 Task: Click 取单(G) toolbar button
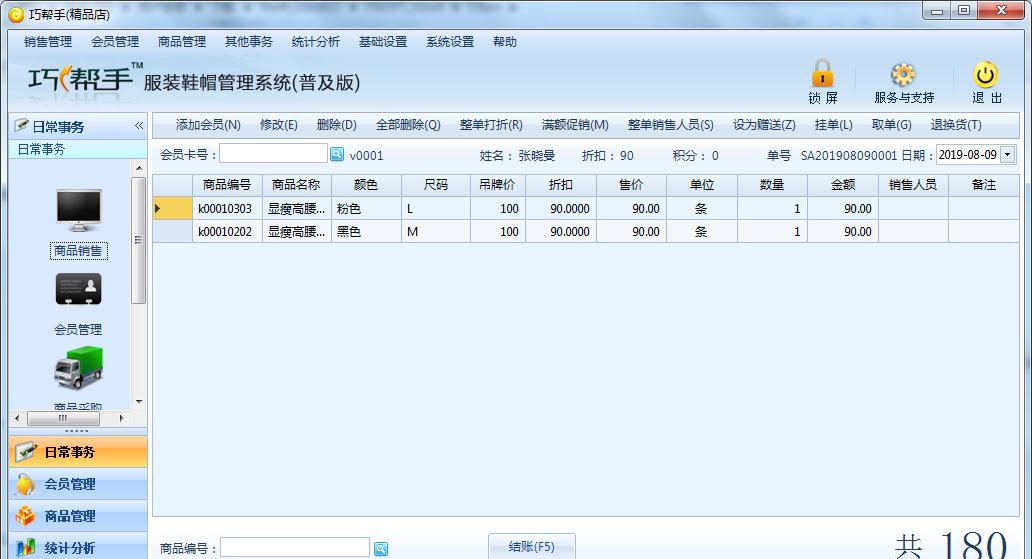892,124
